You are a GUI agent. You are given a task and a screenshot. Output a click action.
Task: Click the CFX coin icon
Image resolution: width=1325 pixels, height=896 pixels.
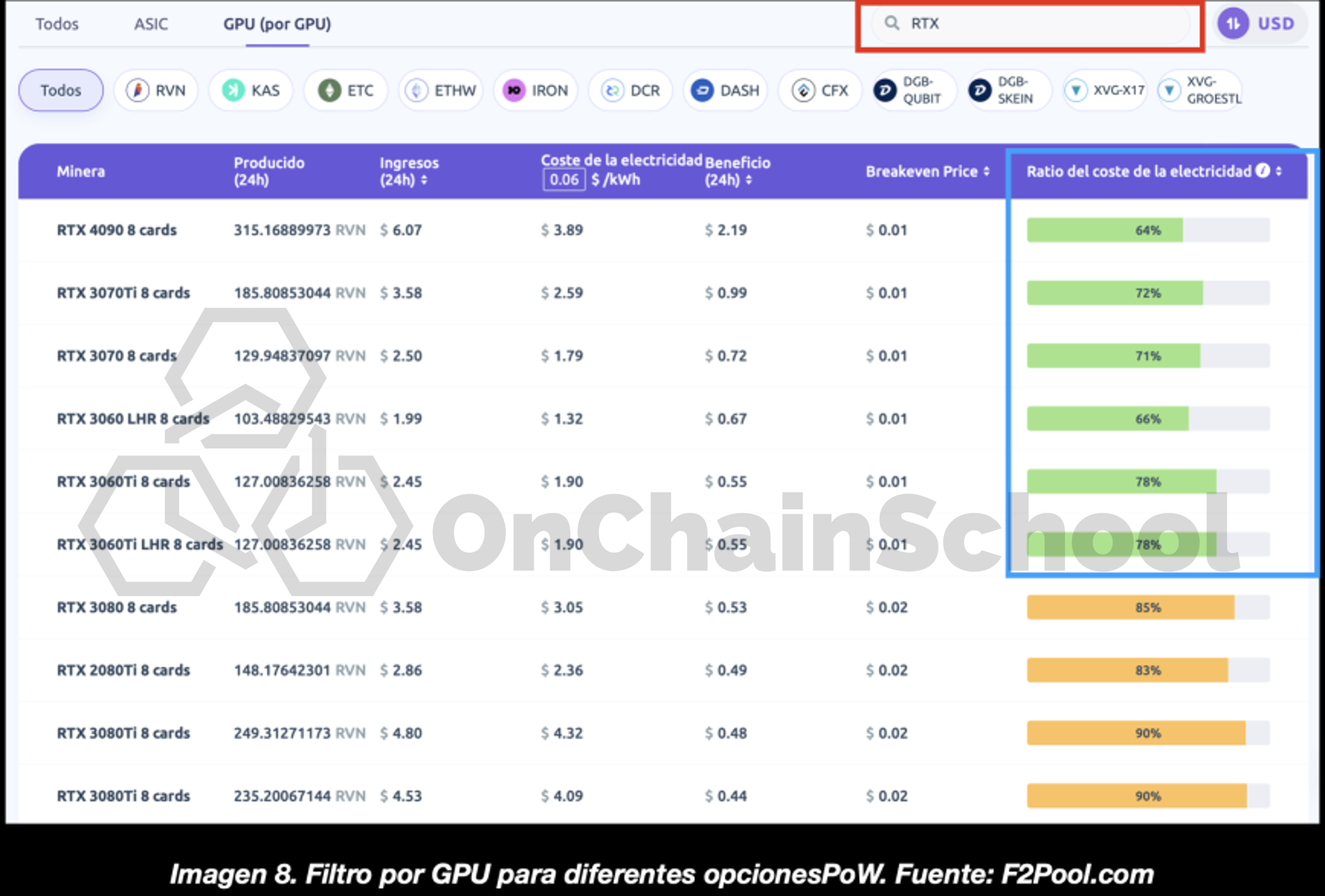[803, 90]
